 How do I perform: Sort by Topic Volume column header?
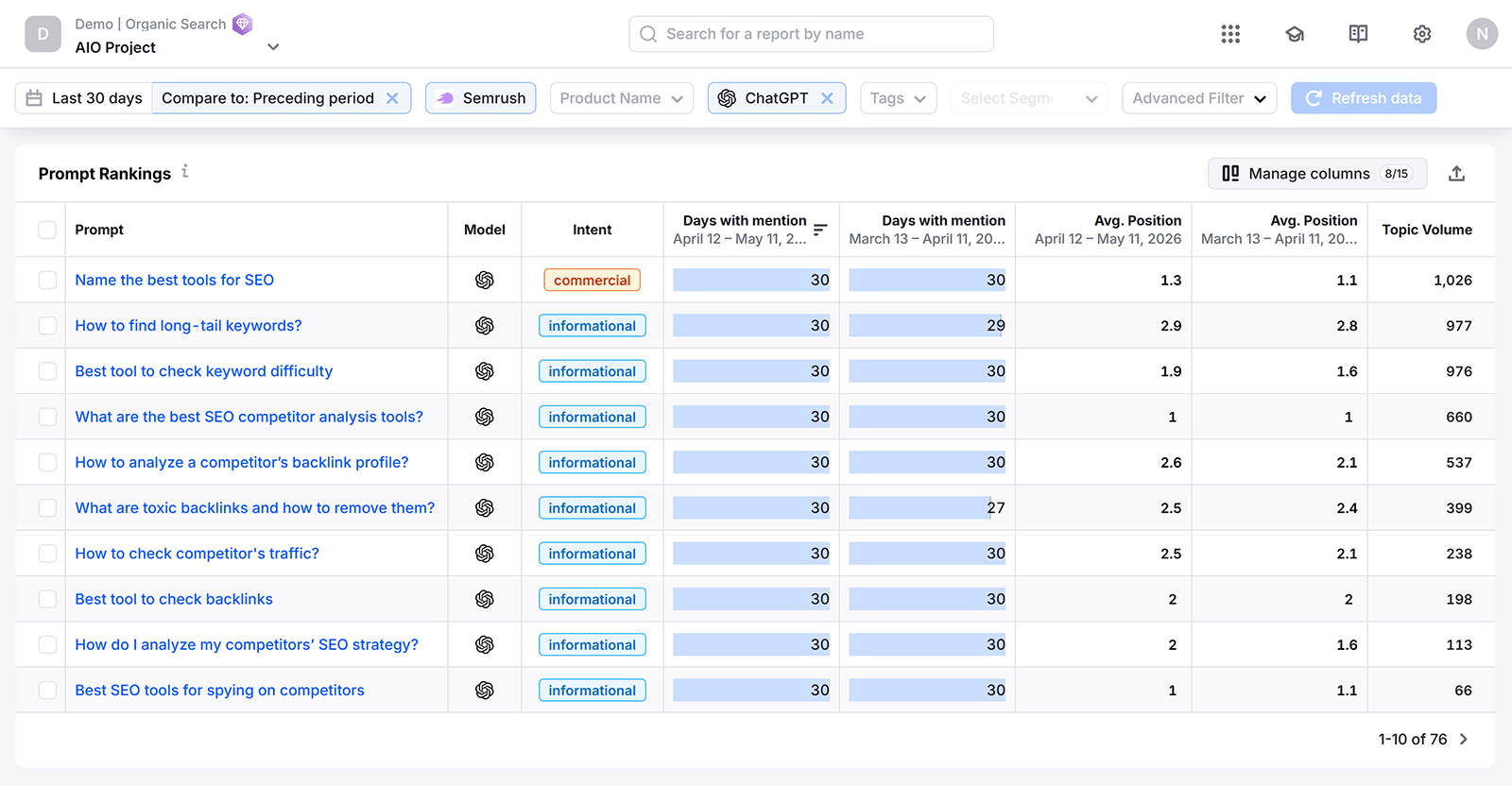click(x=1427, y=230)
